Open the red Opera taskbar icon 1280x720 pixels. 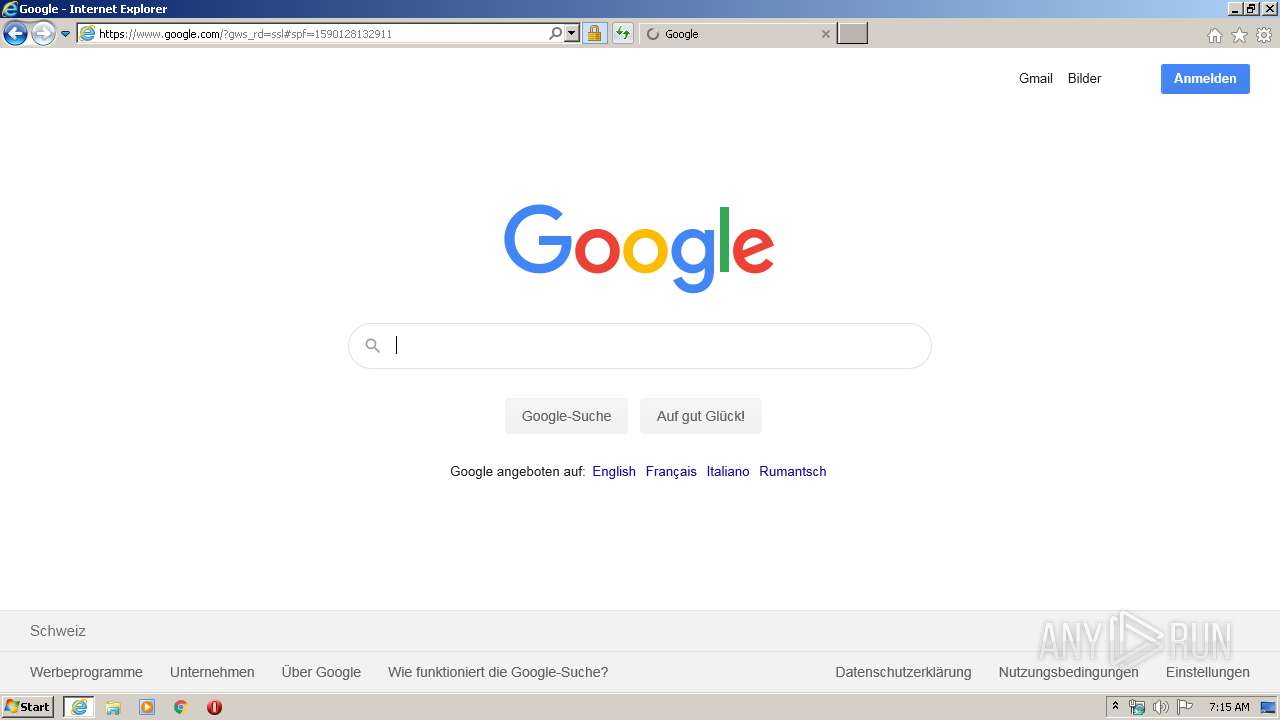click(x=214, y=707)
